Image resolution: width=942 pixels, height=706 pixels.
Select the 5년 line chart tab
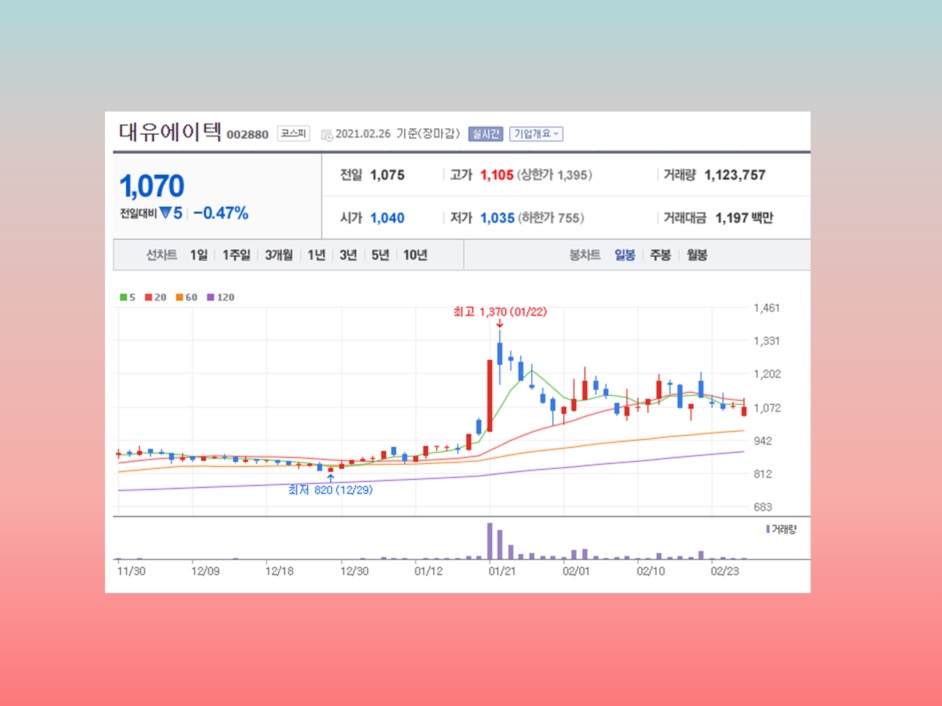(x=380, y=255)
